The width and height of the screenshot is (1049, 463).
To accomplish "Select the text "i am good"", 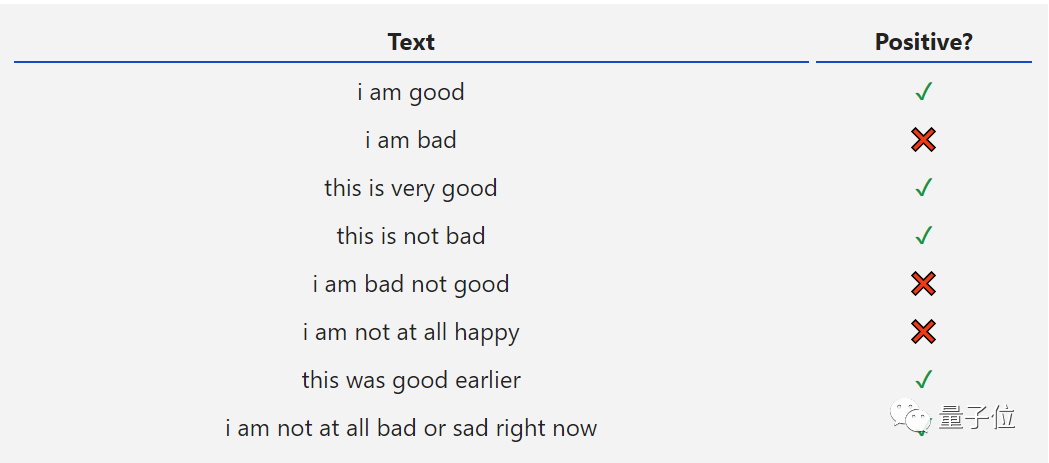I will [411, 92].
